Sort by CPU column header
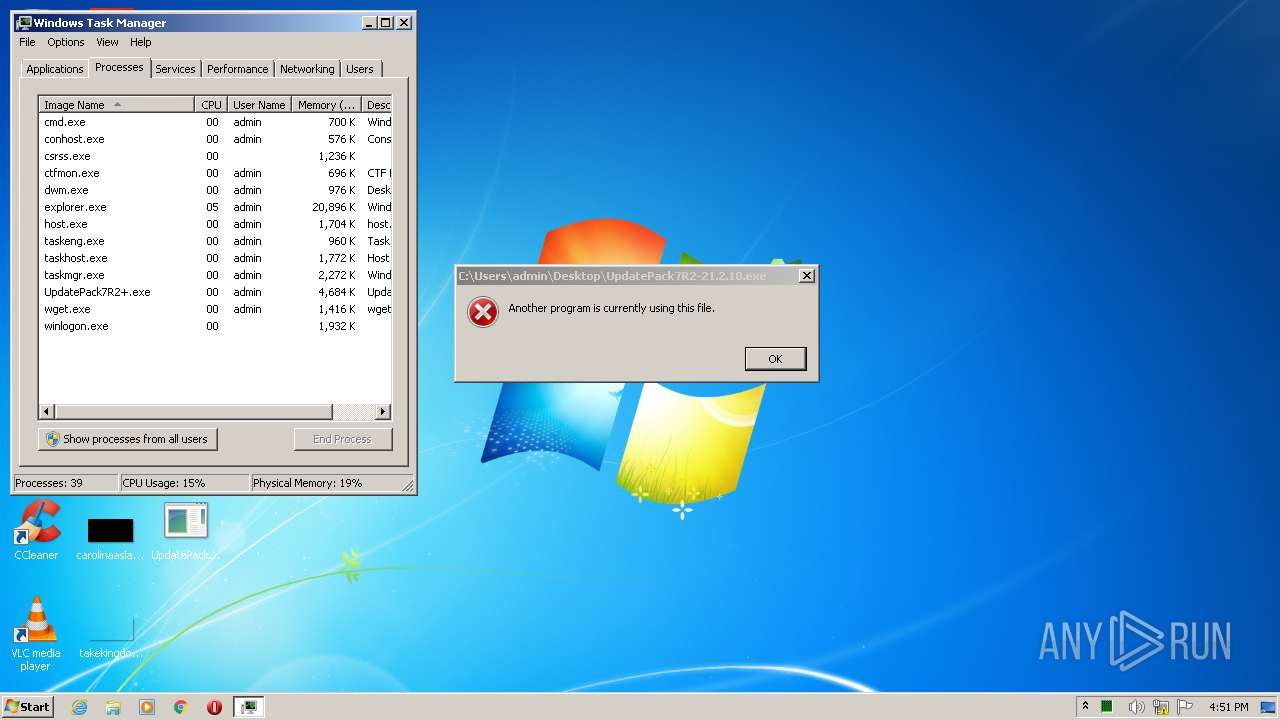 pyautogui.click(x=211, y=105)
